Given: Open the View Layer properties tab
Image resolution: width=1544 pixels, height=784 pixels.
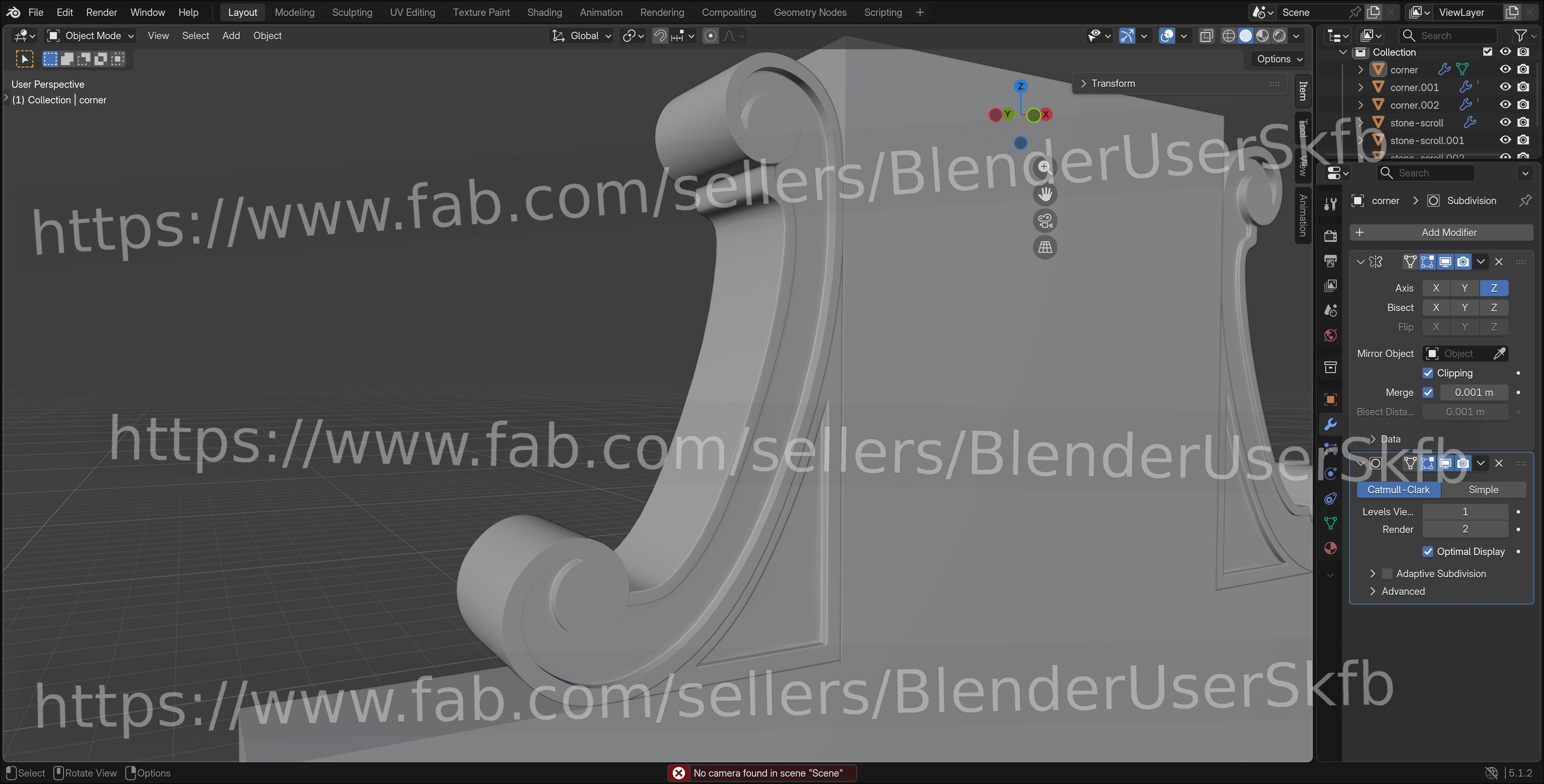Looking at the screenshot, I should (x=1330, y=286).
